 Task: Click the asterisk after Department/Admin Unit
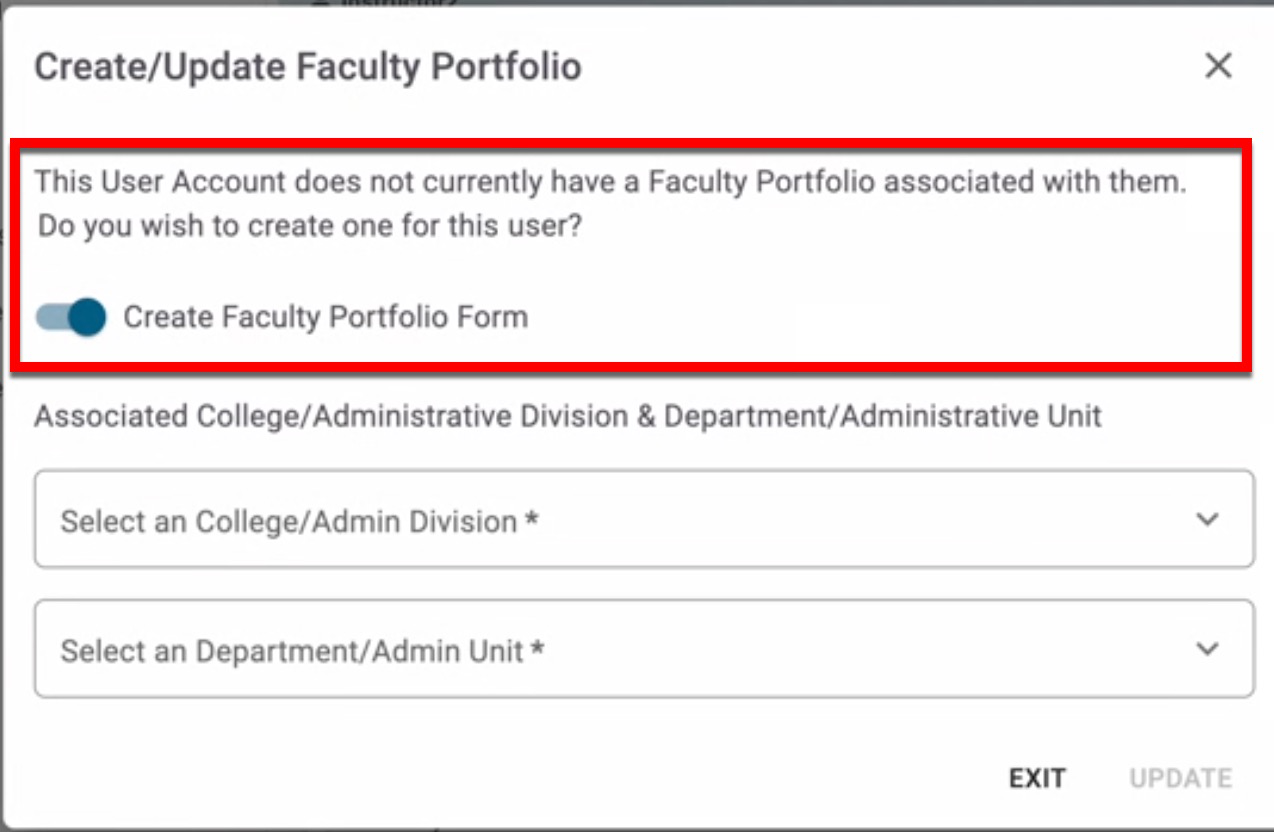click(538, 650)
